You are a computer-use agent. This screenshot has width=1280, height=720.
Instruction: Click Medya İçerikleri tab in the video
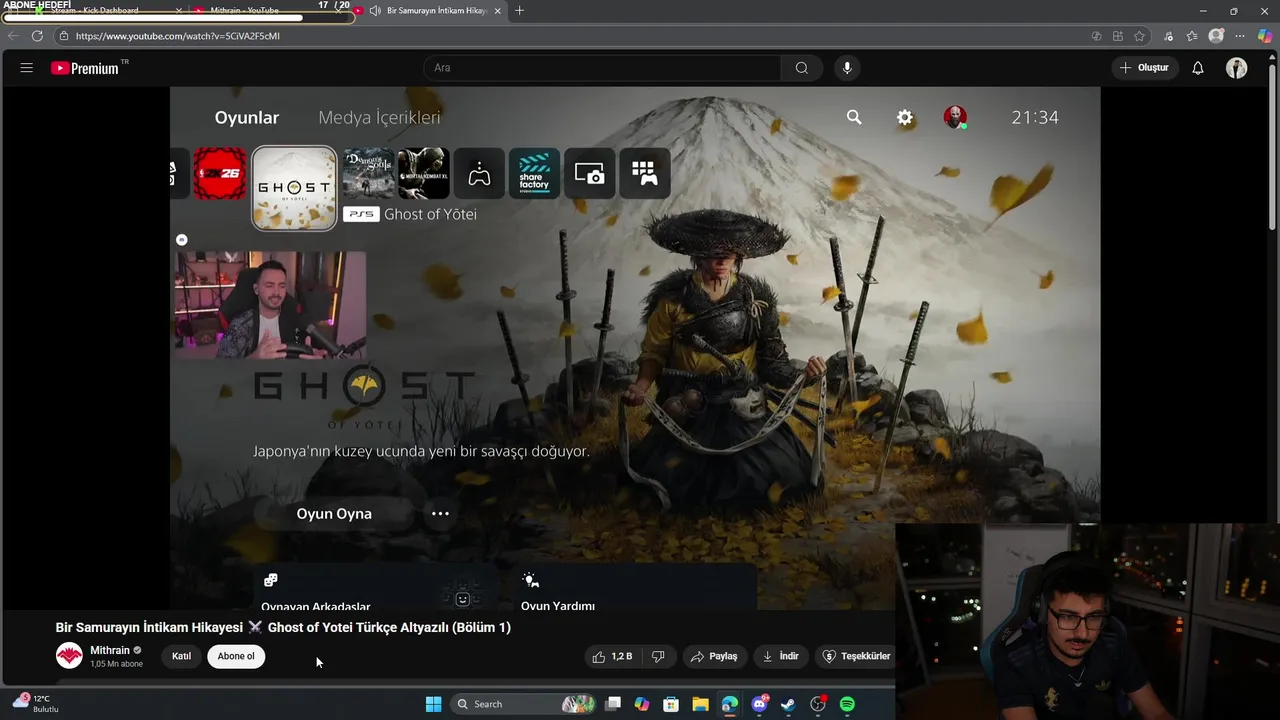(x=379, y=117)
